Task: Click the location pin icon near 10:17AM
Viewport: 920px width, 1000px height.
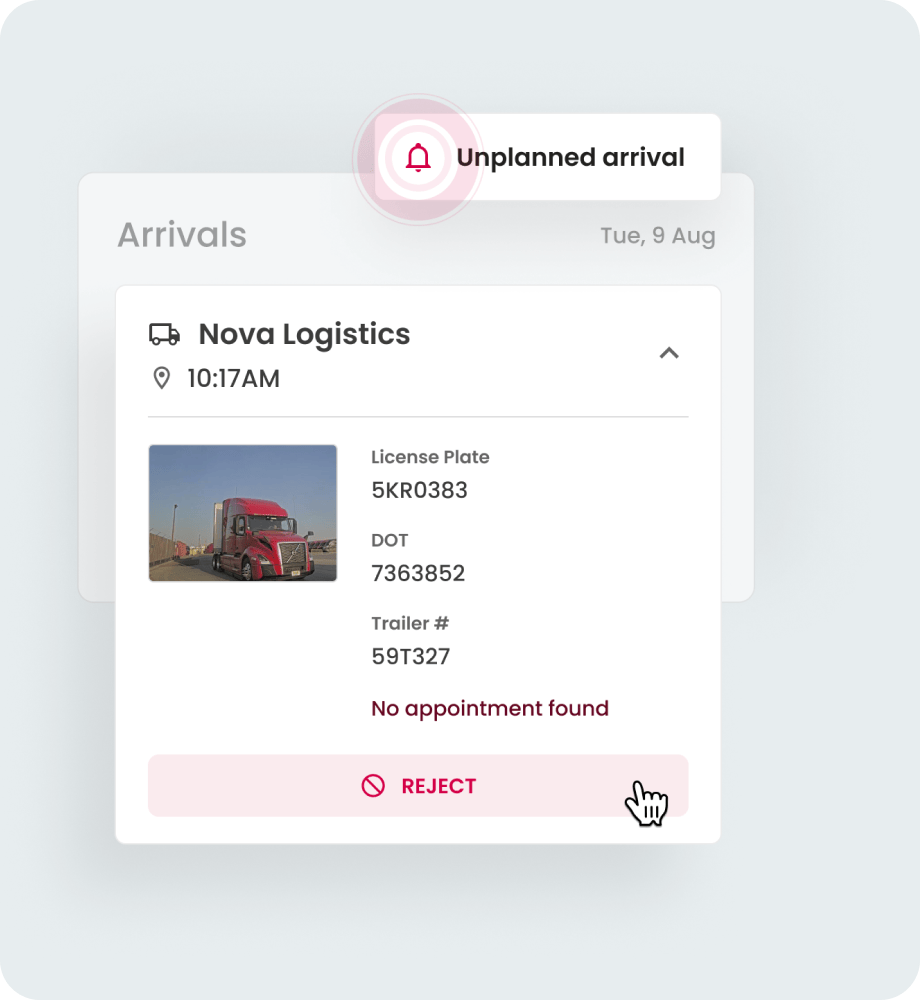Action: click(x=162, y=378)
